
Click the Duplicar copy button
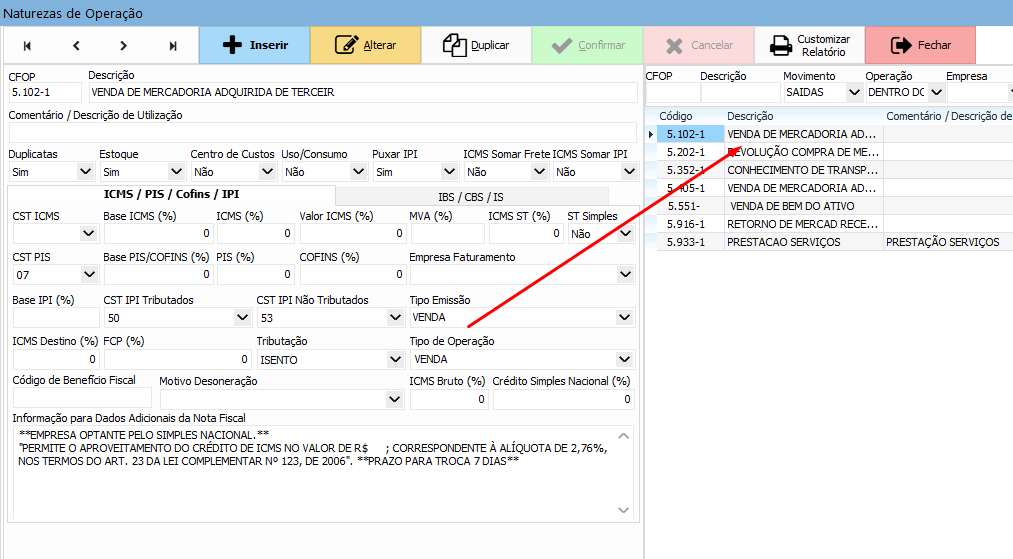point(476,45)
